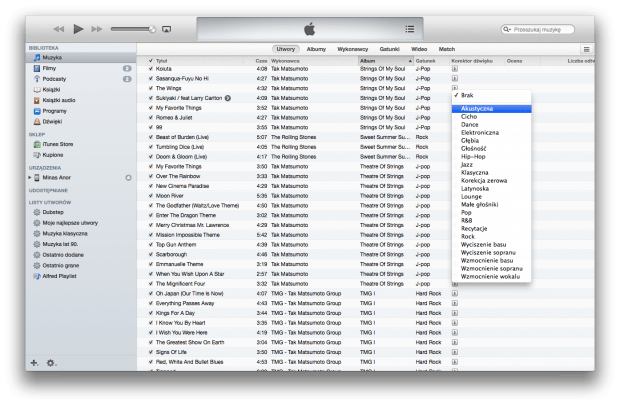The height and width of the screenshot is (406, 620).
Task: Sort by the Wykonawca column header
Action: (313, 61)
